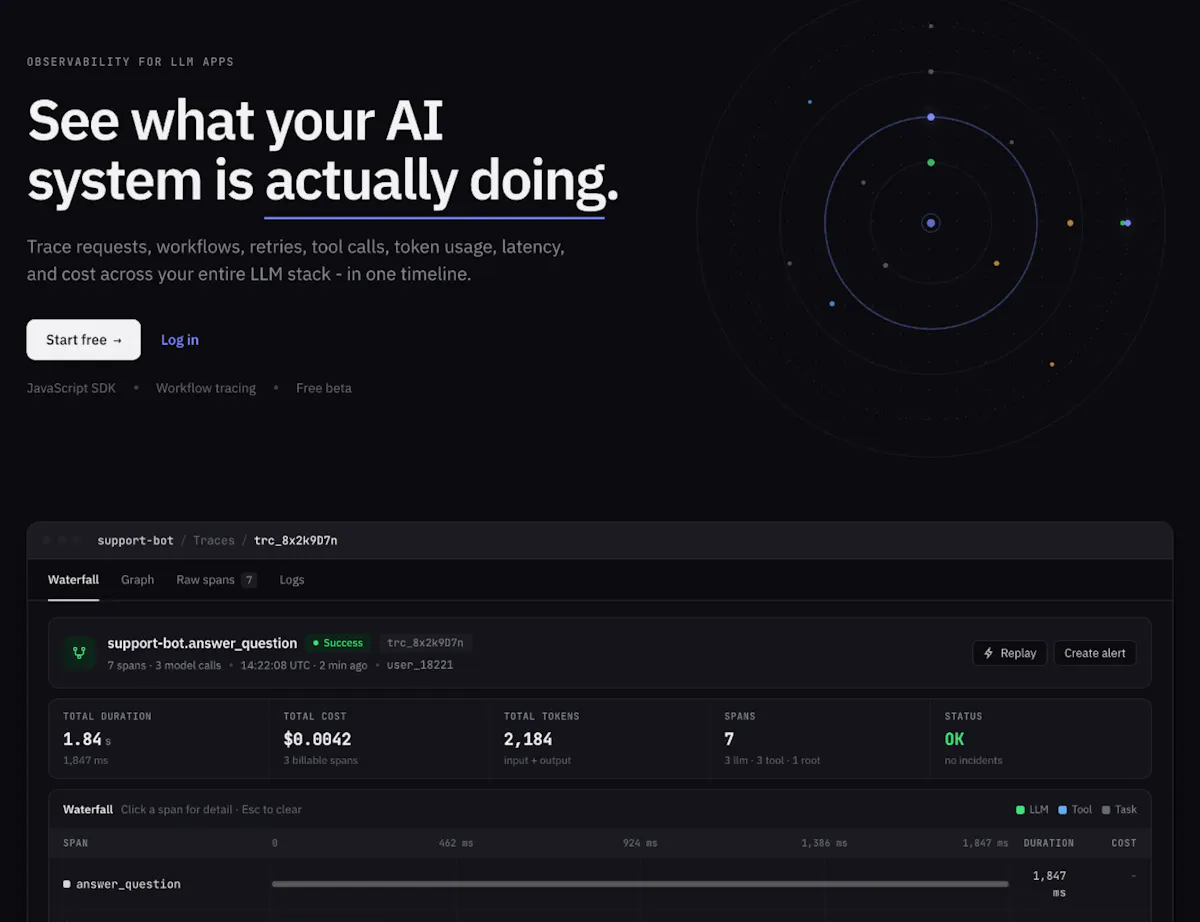Click the answer_question span duration bar

click(640, 884)
